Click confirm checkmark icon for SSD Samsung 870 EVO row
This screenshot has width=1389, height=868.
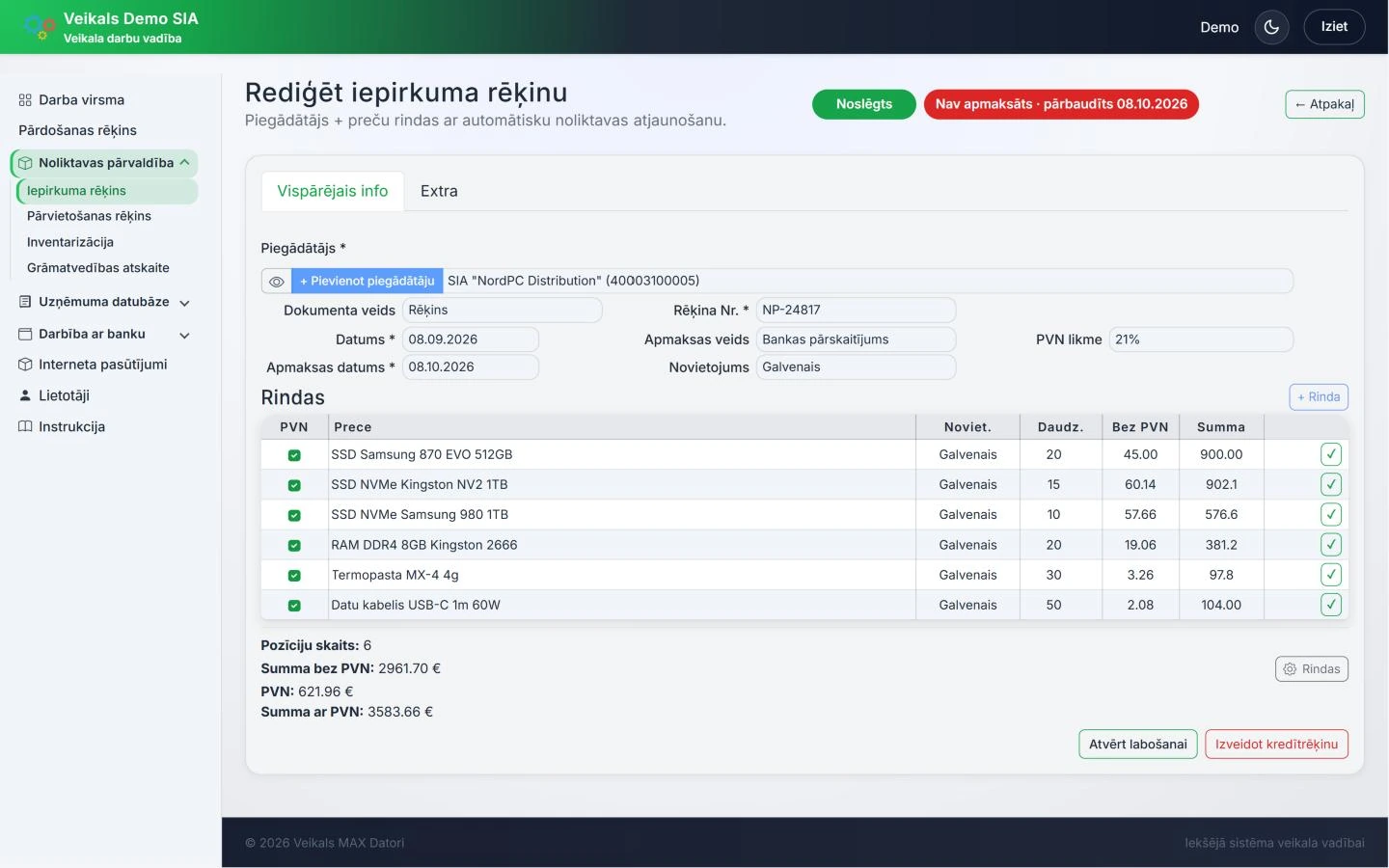tap(1331, 454)
